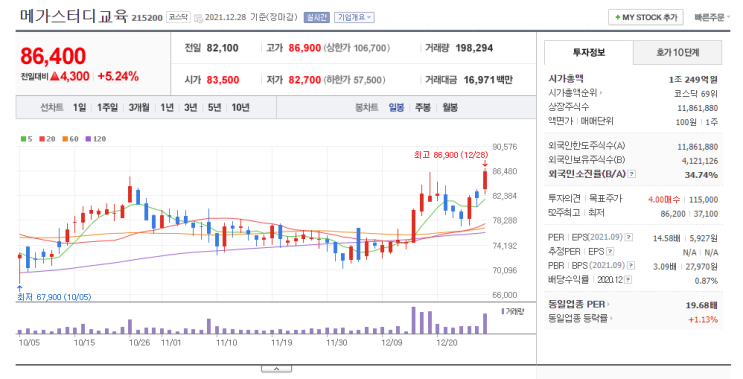This screenshot has width=743, height=379.
Task: Click help icon next to 외국인소진율(B/A)
Action: point(632,174)
